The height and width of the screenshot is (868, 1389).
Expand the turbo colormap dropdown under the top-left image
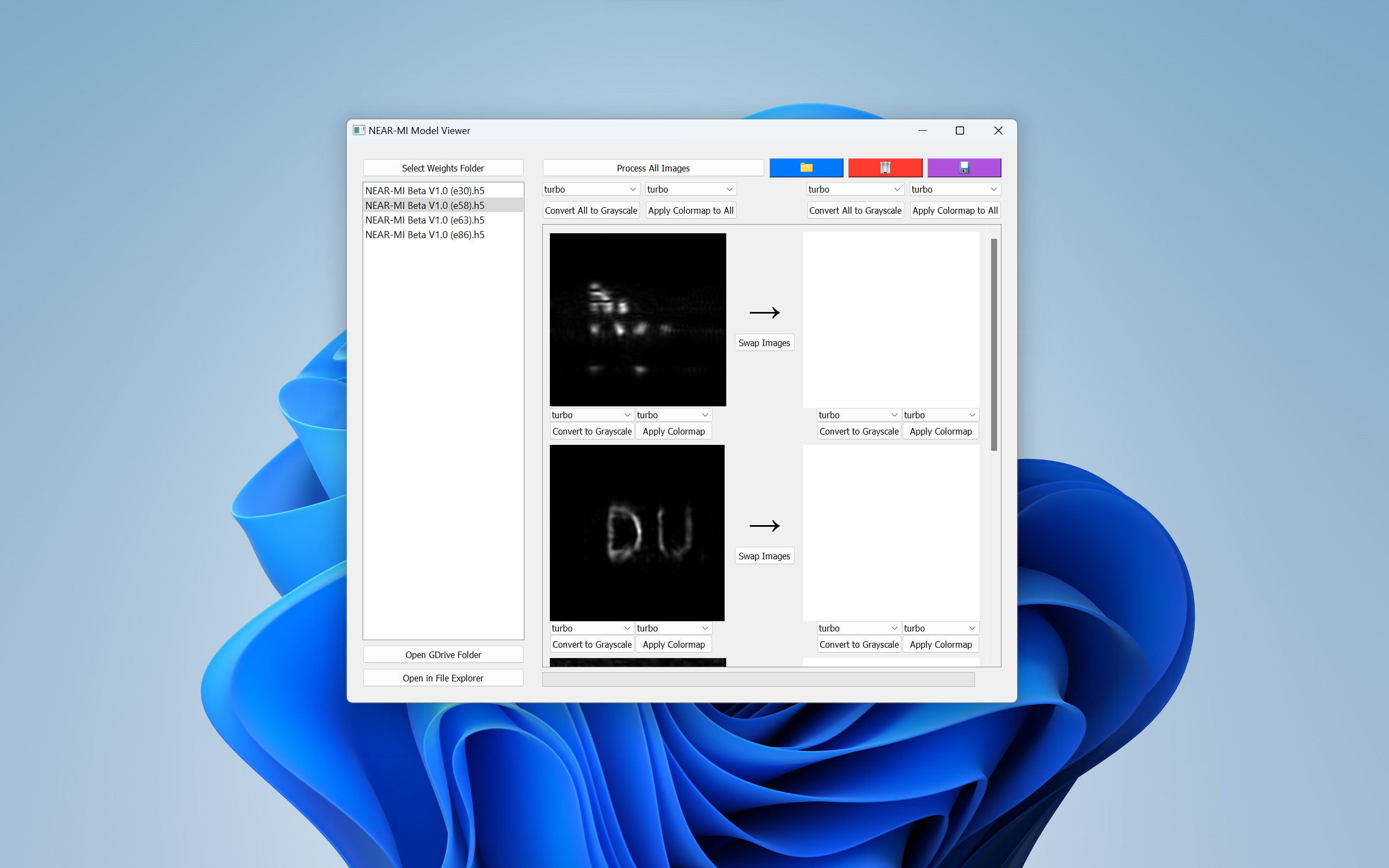(592, 414)
